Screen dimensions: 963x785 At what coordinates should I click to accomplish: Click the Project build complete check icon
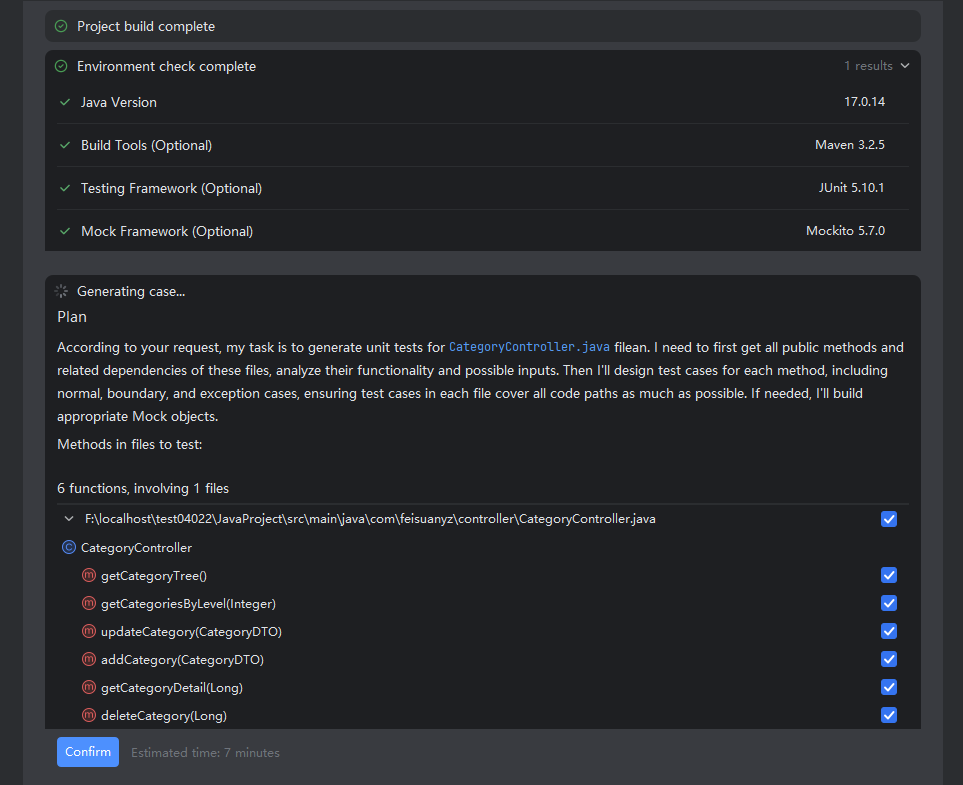(61, 26)
